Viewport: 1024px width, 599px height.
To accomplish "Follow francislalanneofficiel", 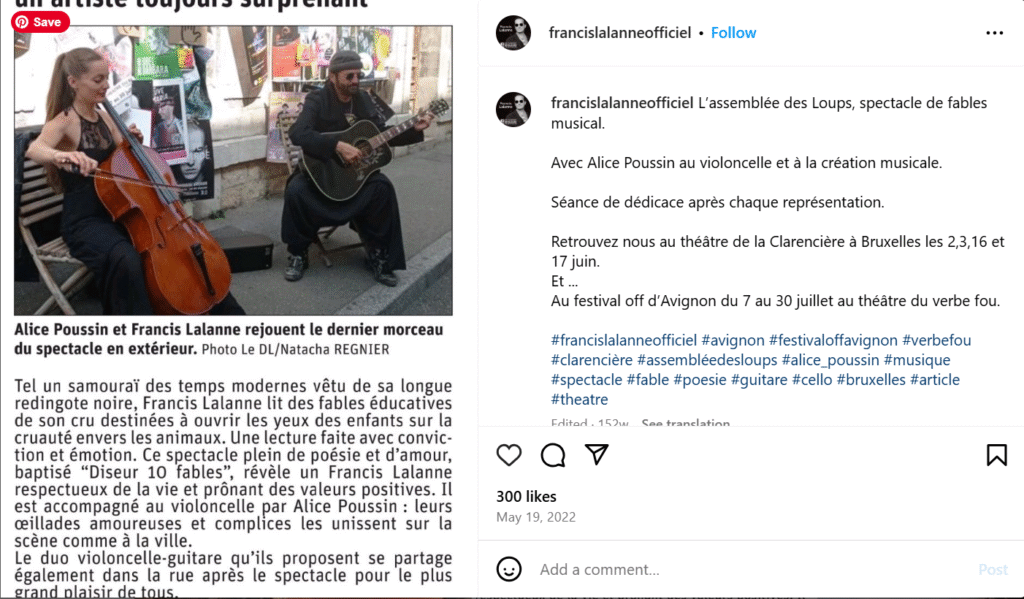I will tap(733, 33).
